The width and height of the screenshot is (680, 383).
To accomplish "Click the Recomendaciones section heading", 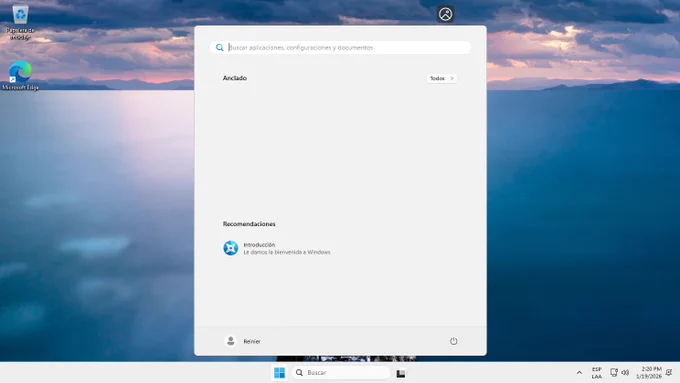I will click(249, 224).
